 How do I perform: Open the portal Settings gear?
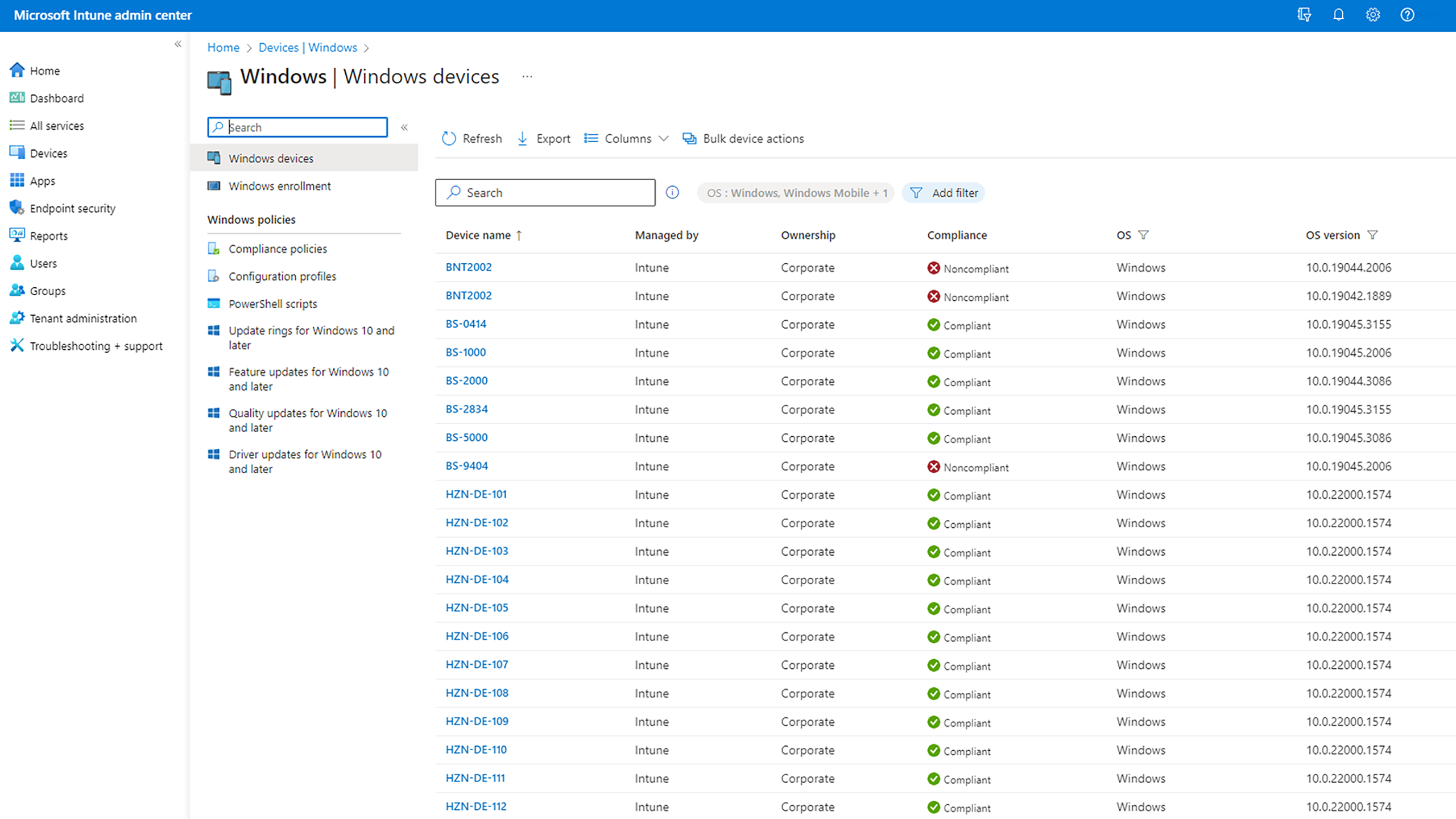point(1373,15)
